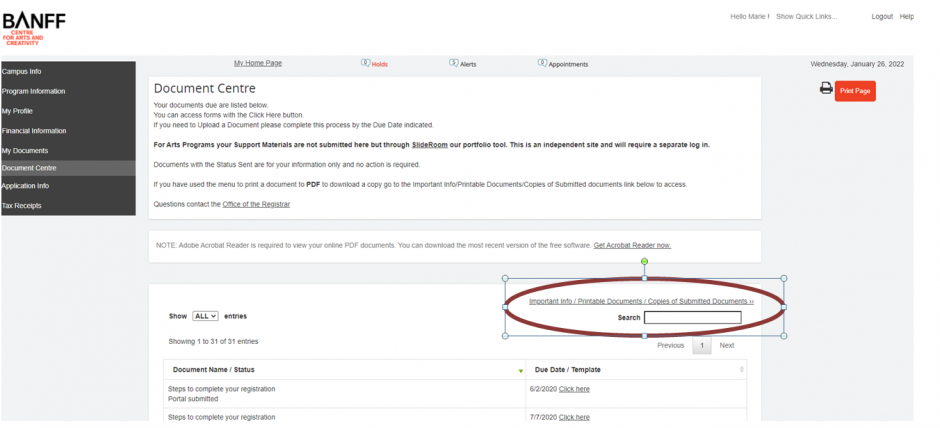Click the Appointments counter icon
This screenshot has width=940, height=428.
(x=543, y=63)
